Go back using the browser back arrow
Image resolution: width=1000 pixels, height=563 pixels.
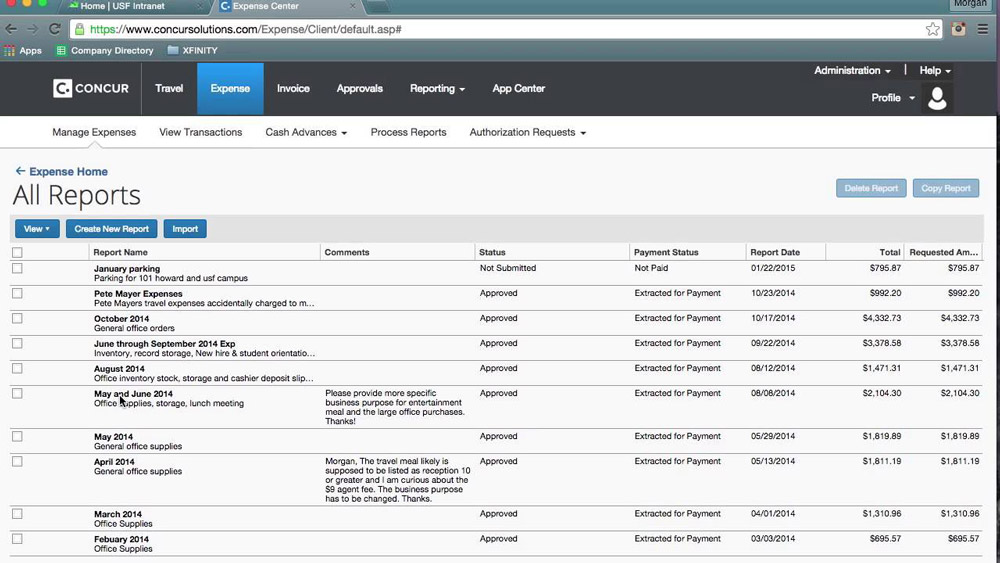click(11, 29)
